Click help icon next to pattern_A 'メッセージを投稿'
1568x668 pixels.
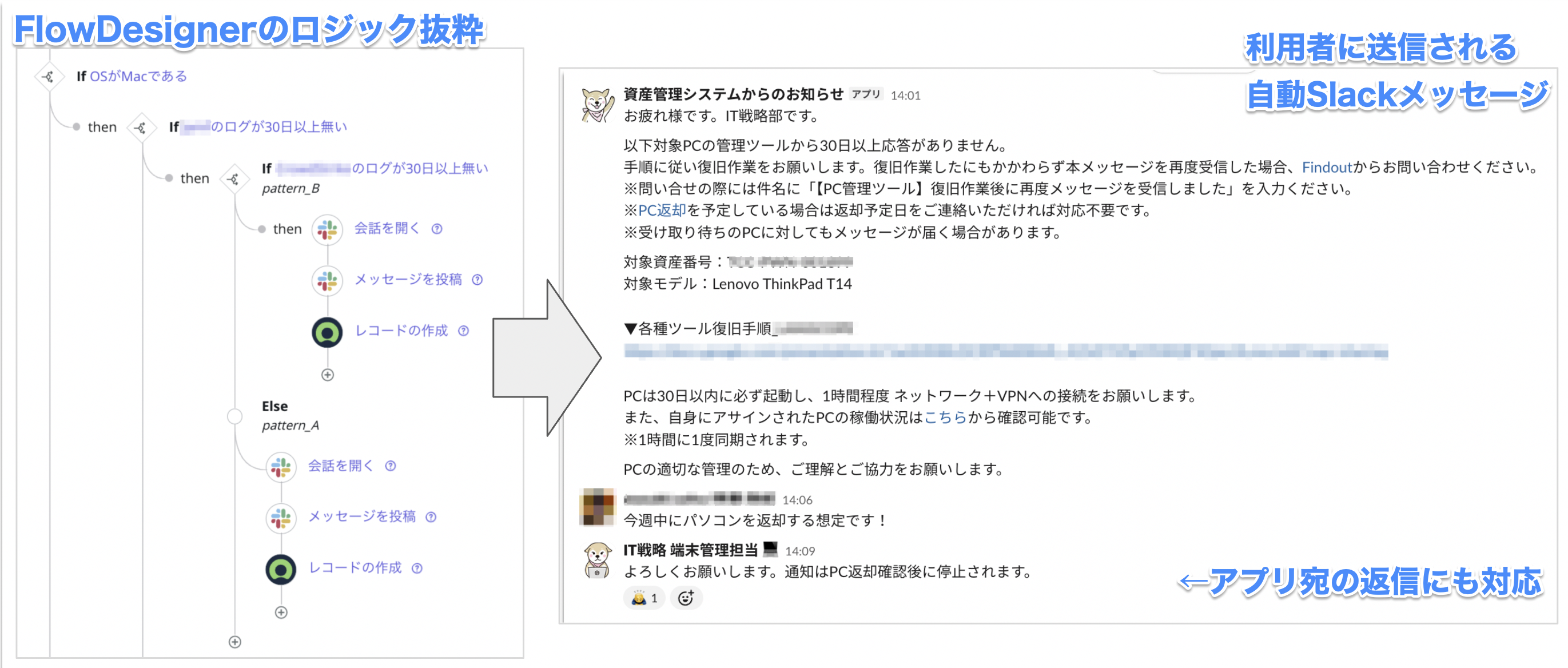pyautogui.click(x=431, y=517)
